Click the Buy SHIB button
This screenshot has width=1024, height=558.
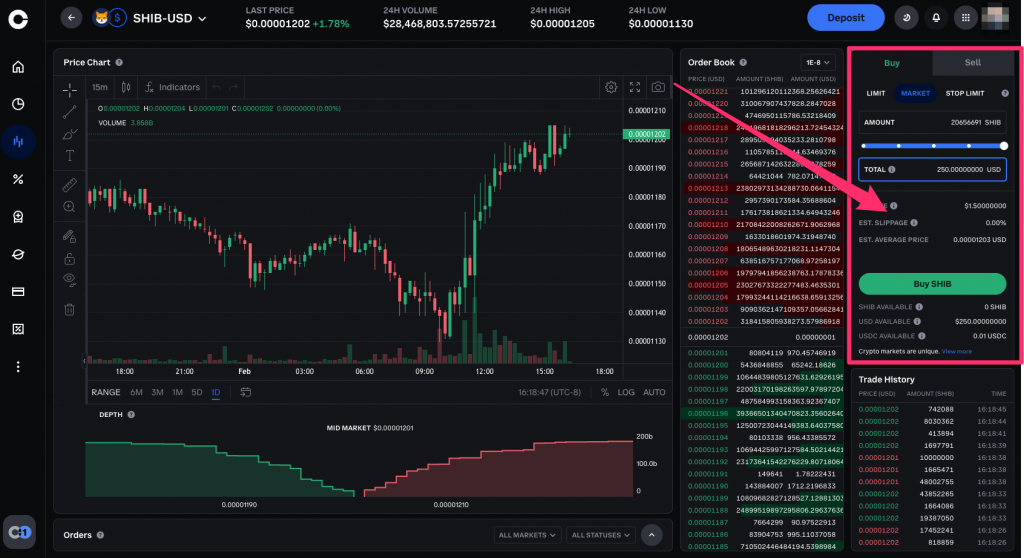coord(932,284)
